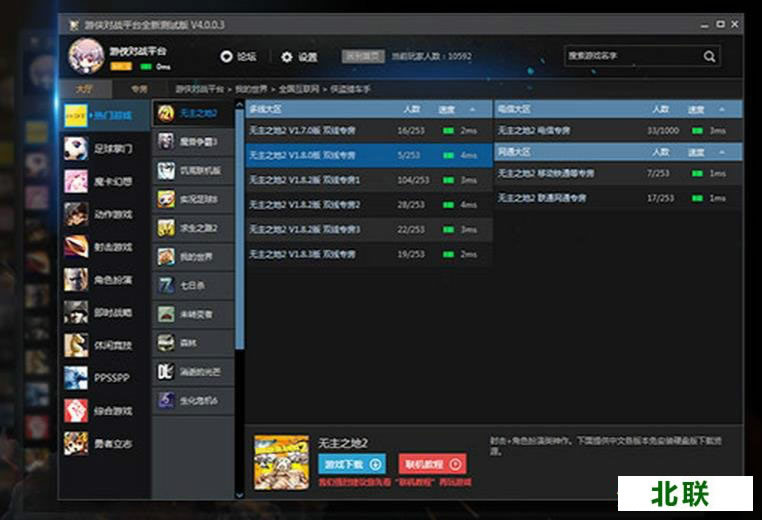Click the user avatar picture
This screenshot has height=520, width=762.
(x=86, y=56)
